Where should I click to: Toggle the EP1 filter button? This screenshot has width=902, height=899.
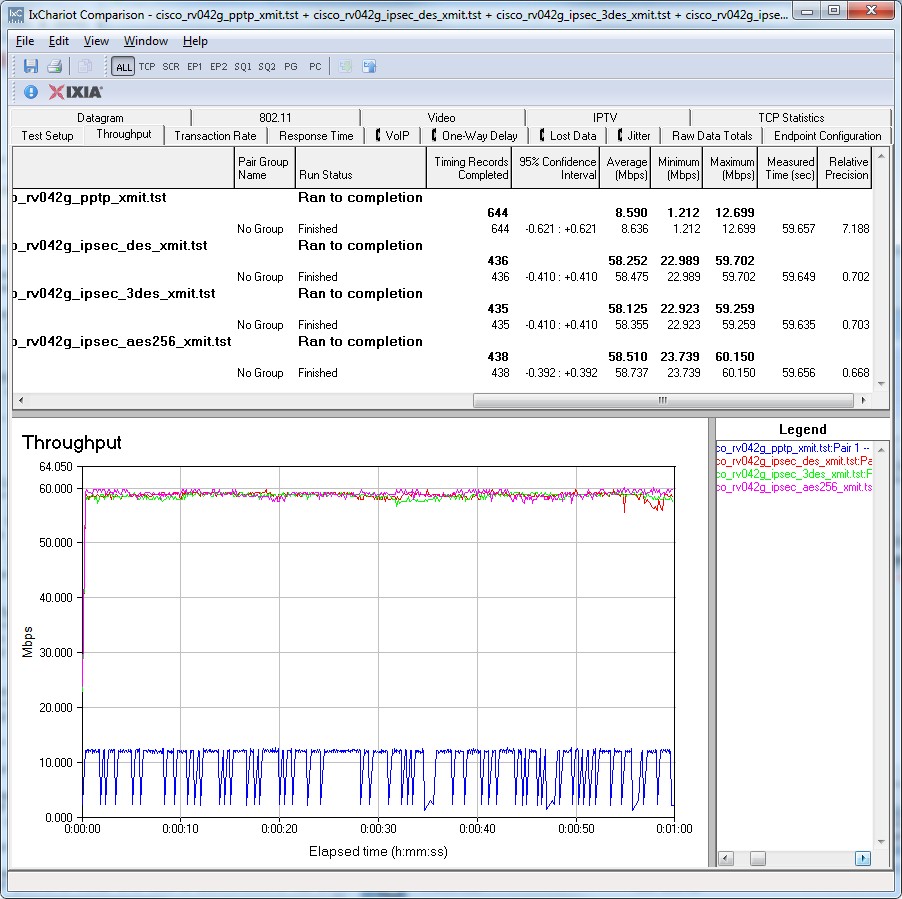tap(194, 67)
